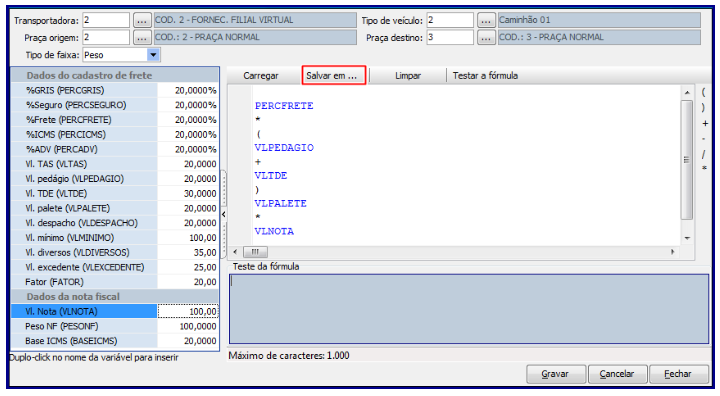Collapse left panel with splitter arrow
This screenshot has height=396, width=720.
point(224,214)
